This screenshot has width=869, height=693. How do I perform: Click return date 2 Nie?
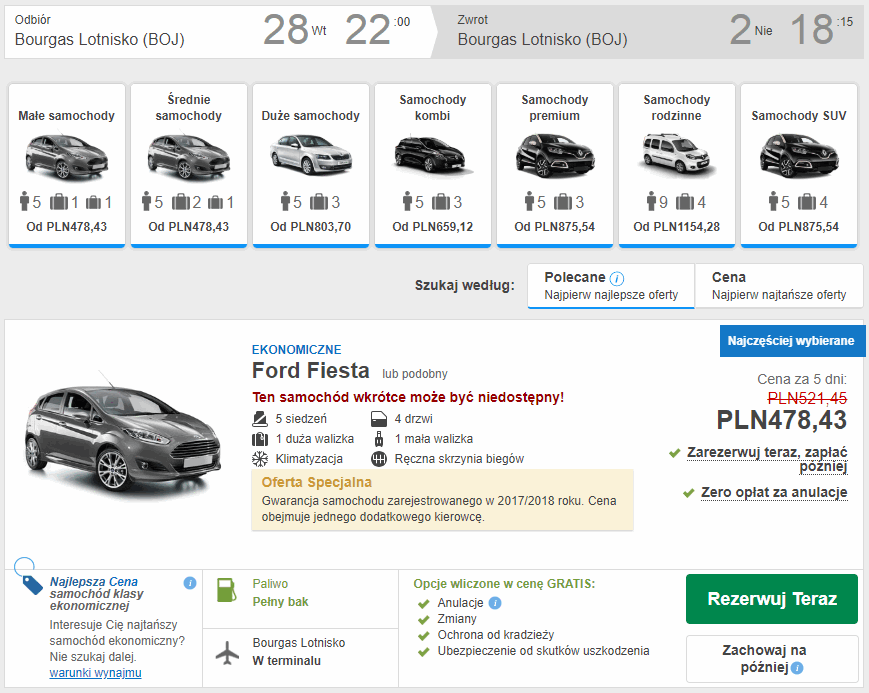click(751, 30)
